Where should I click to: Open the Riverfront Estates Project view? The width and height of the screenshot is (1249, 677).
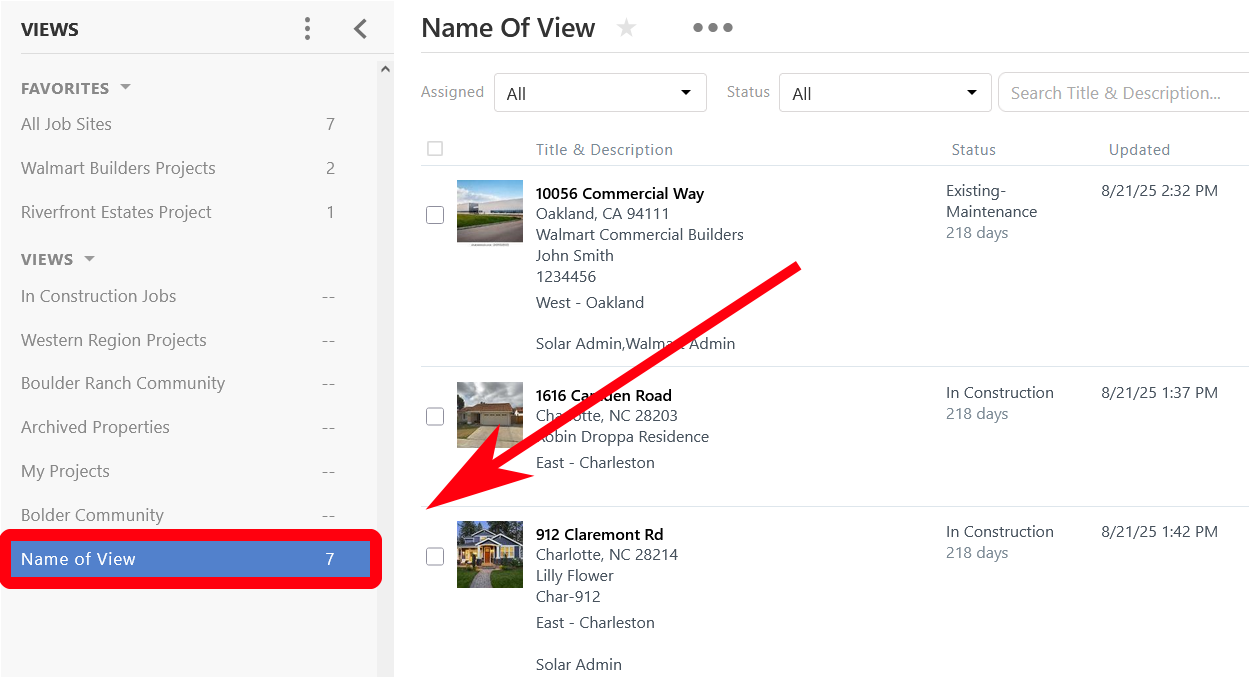[115, 212]
